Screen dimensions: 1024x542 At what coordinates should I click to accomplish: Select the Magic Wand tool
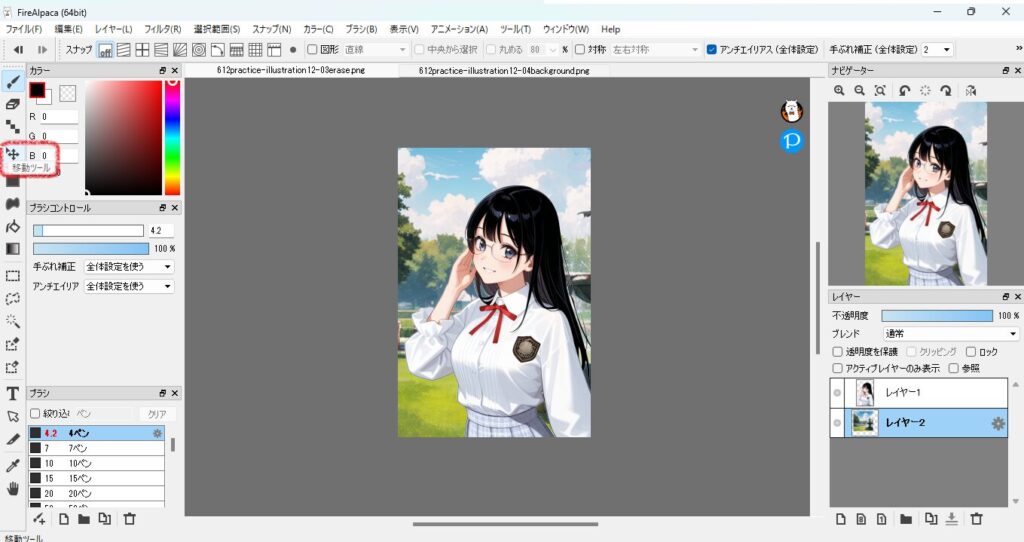(12, 321)
